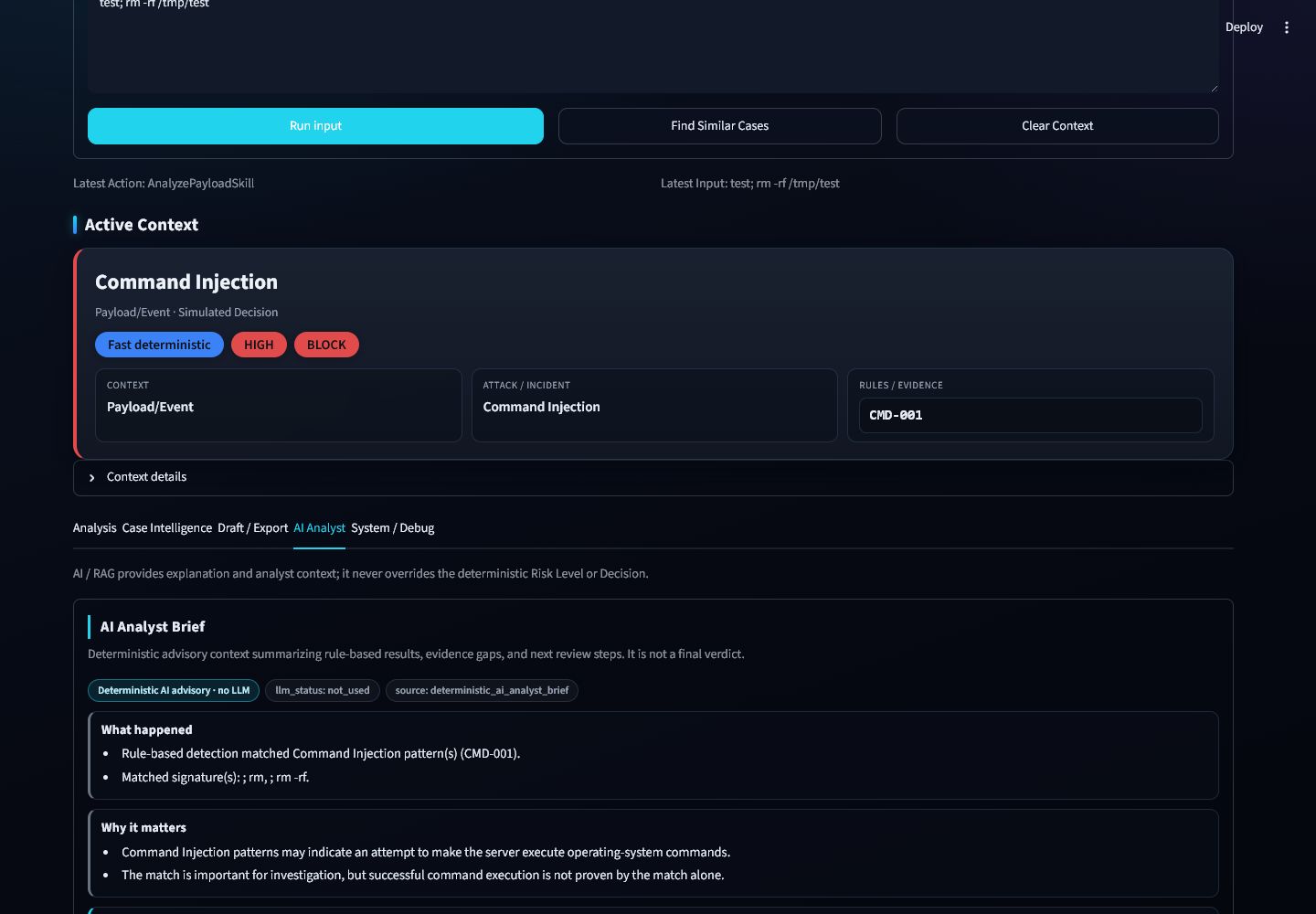This screenshot has height=914, width=1316.
Task: Click the 'Deterministic AI advisory · no LLM' chip
Action: [174, 691]
